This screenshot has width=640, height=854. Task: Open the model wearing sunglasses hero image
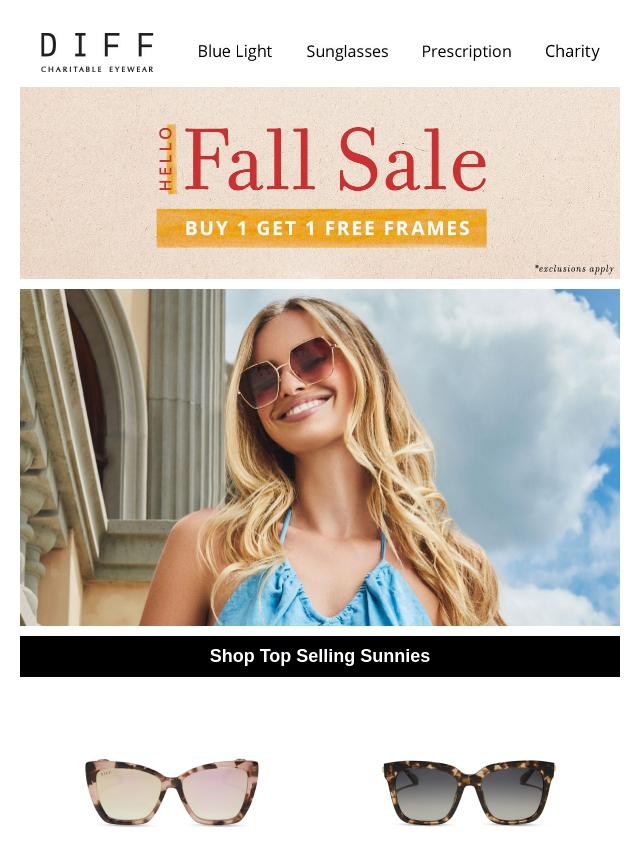click(320, 457)
